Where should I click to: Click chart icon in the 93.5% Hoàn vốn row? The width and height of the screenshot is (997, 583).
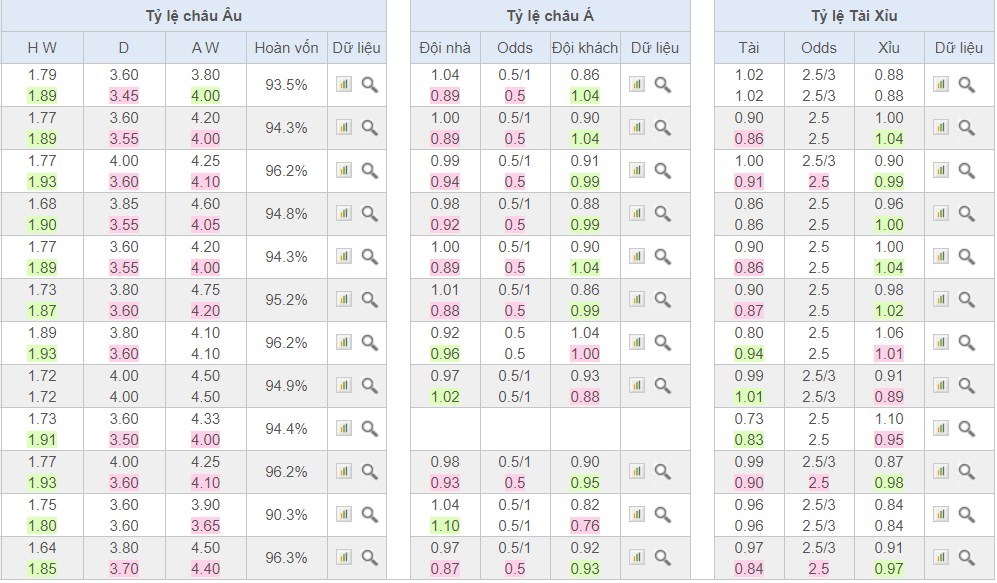343,85
